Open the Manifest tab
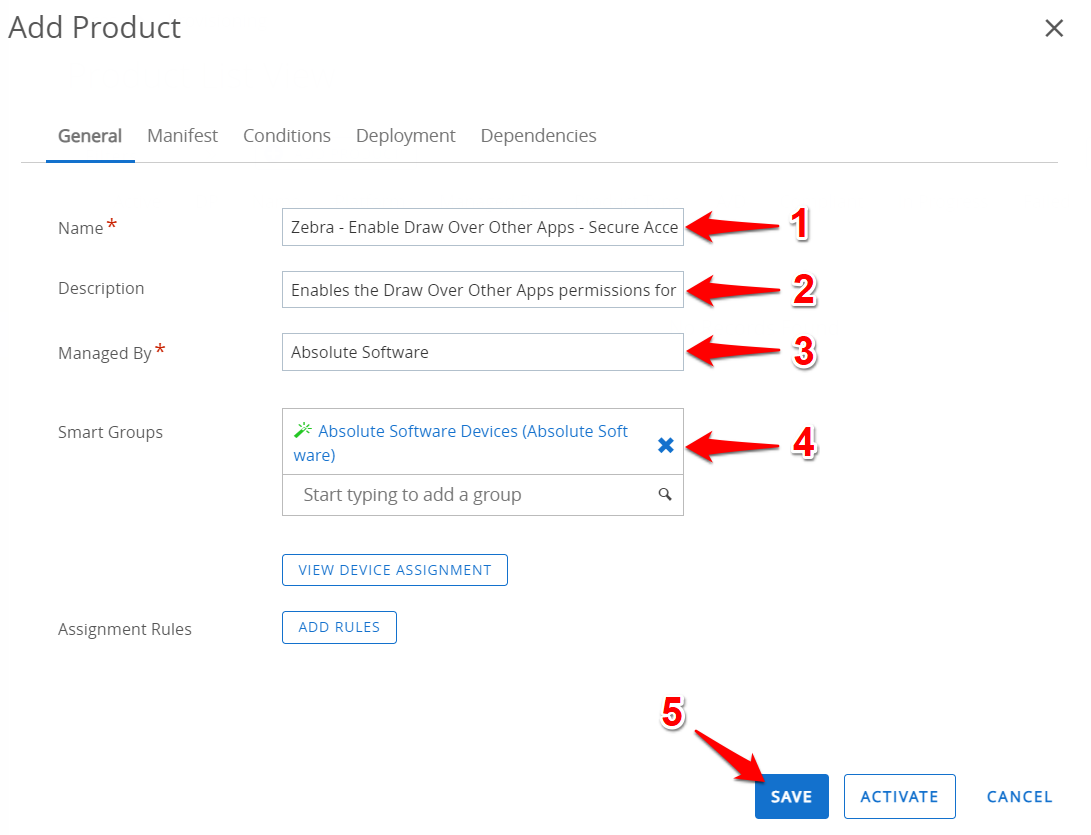This screenshot has width=1091, height=835. [182, 136]
